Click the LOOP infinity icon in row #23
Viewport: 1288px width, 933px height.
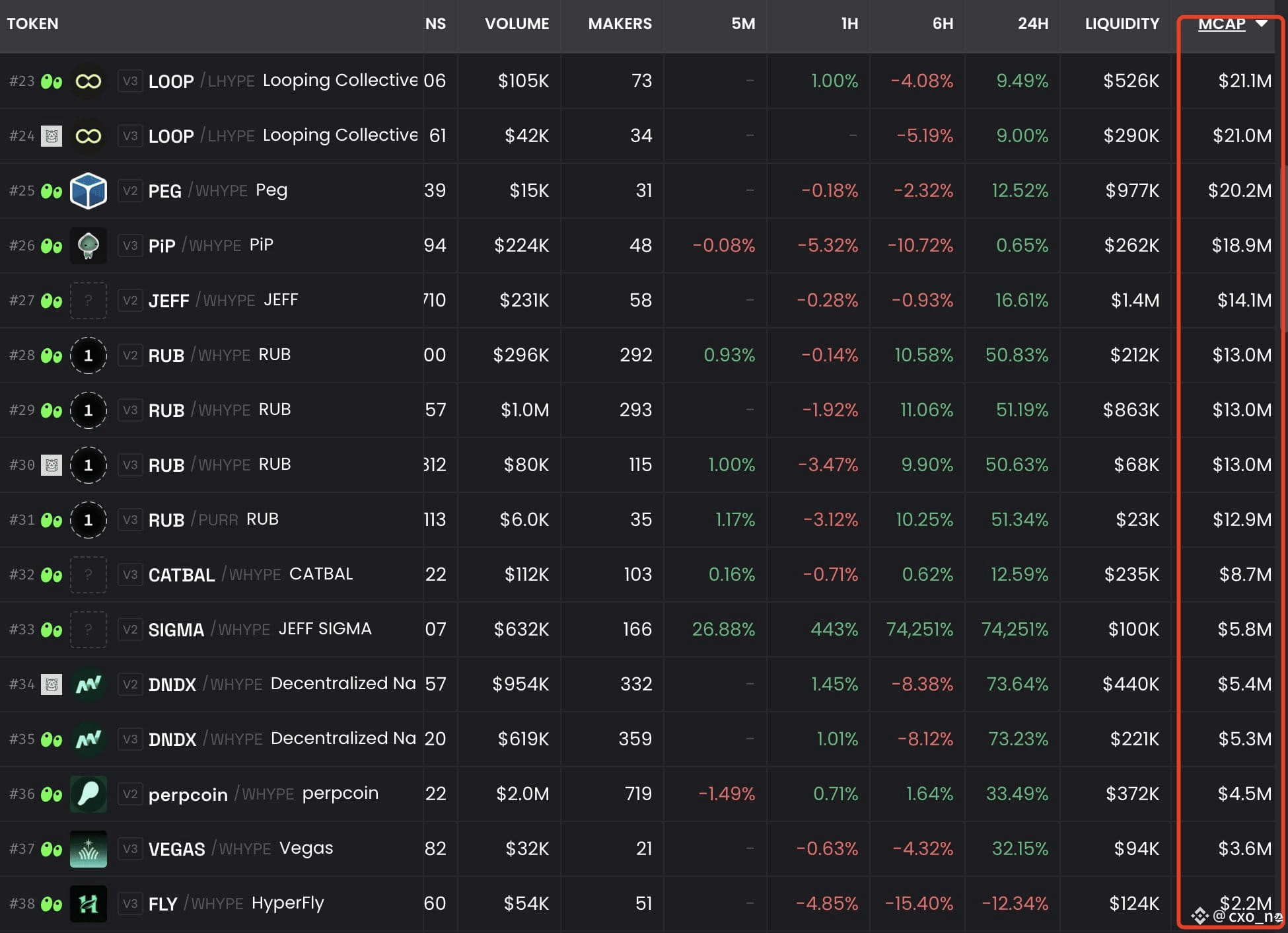pos(89,81)
